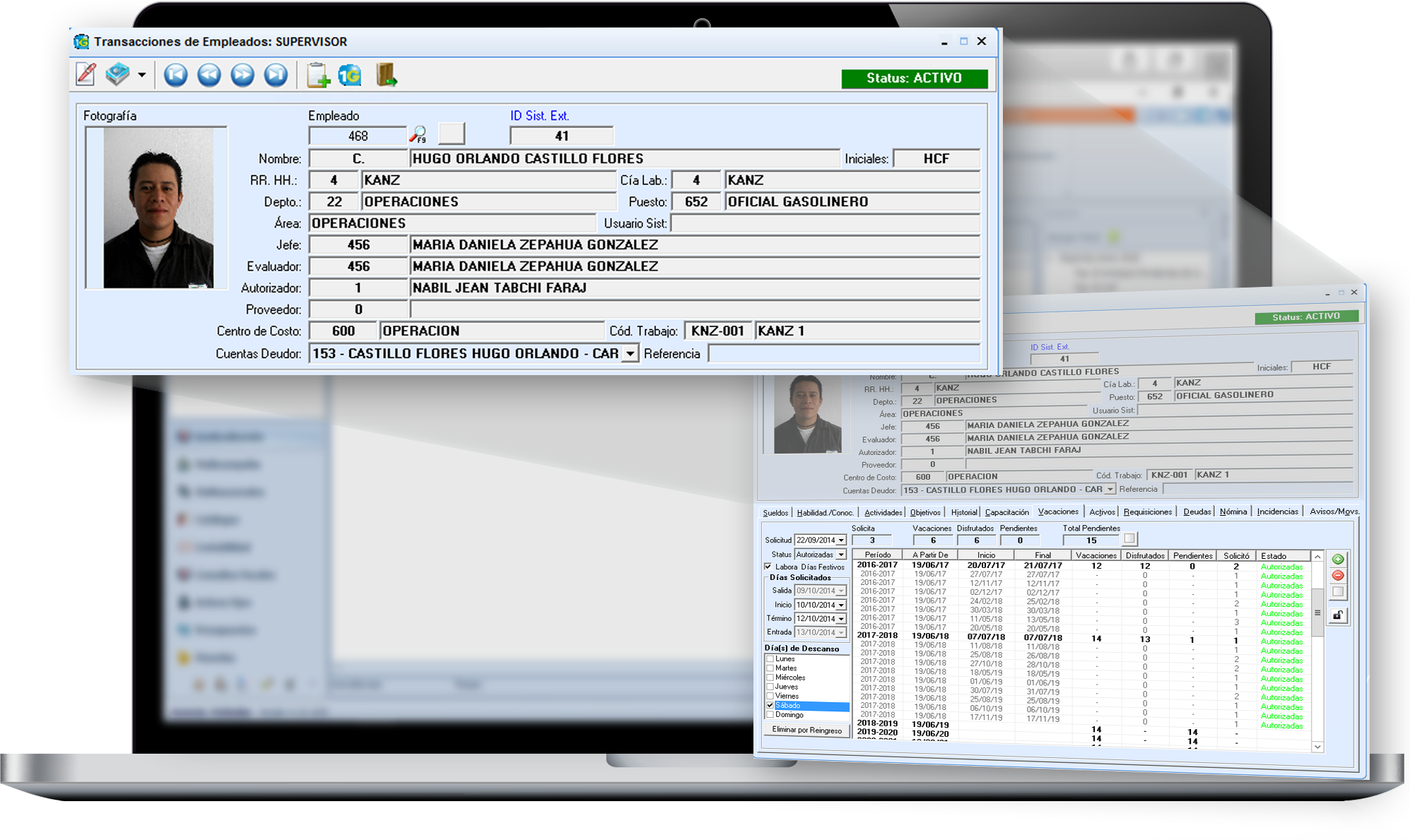Screen dimensions: 1410x840
Task: Click the clipboard with green plus icon
Action: 318,75
